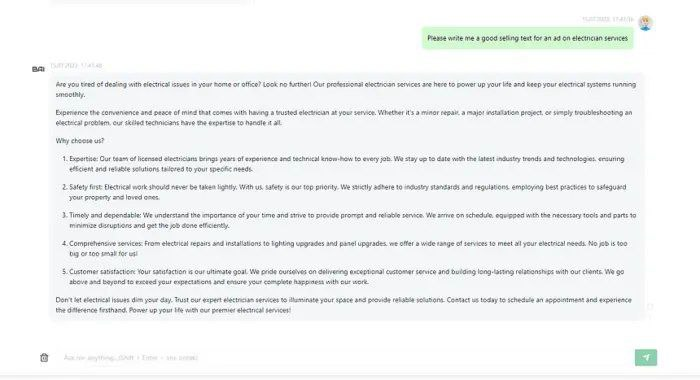Copy the assistant reply using the faint copy icon

coord(650,306)
